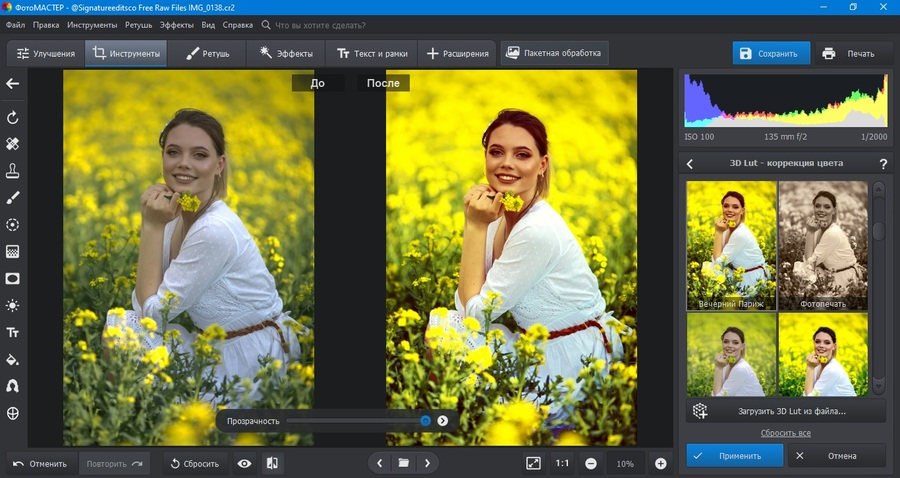Screen dimensions: 900x478
Task: Open the Ретушь tab
Action: (x=207, y=53)
